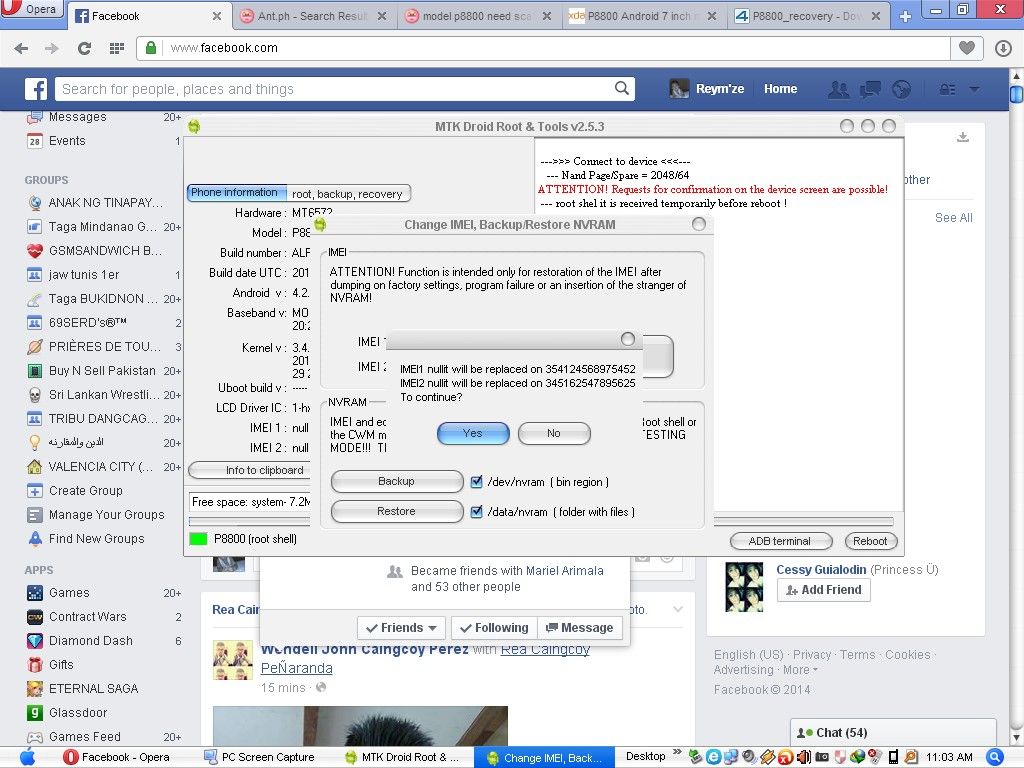The width and height of the screenshot is (1024, 768).
Task: Open the Opera speed dial grid icon
Action: 117,48
